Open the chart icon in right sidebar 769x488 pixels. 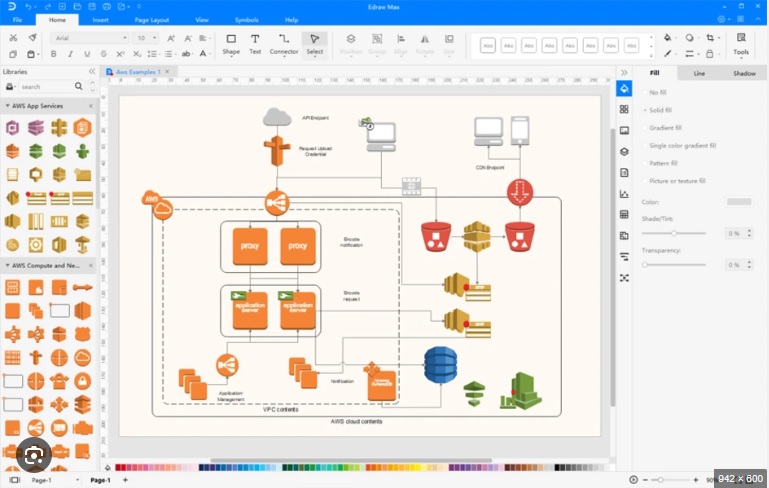624,194
